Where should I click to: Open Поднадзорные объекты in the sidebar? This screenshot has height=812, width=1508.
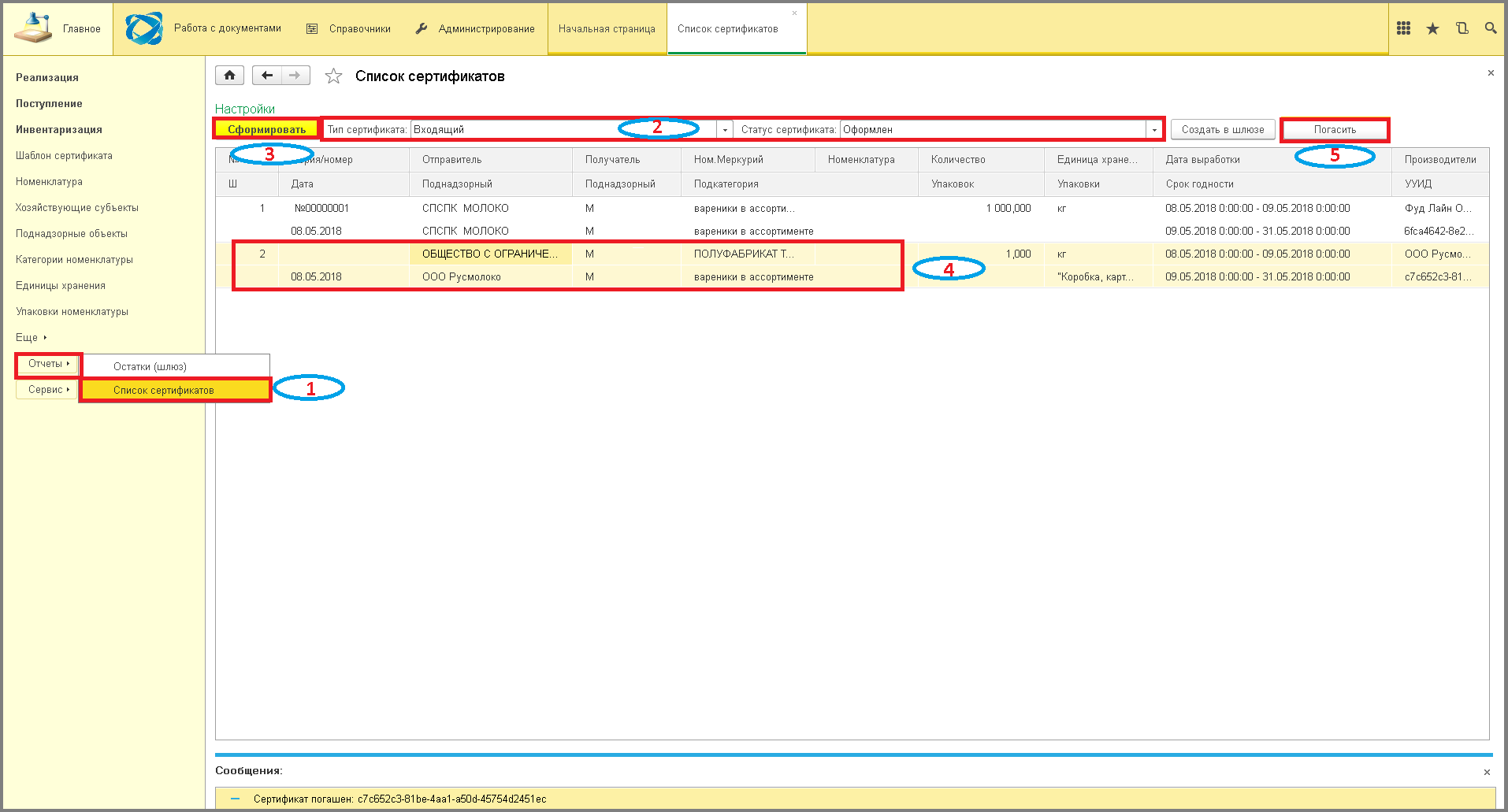tap(72, 233)
